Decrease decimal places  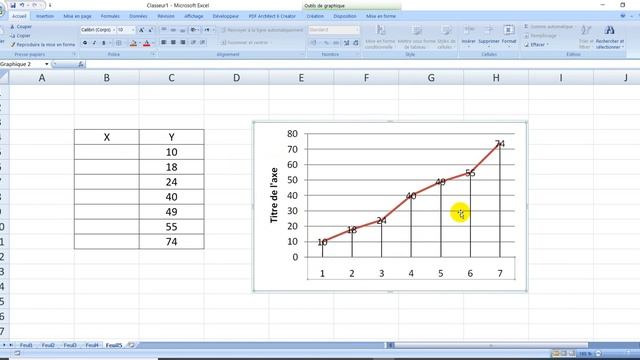(356, 42)
